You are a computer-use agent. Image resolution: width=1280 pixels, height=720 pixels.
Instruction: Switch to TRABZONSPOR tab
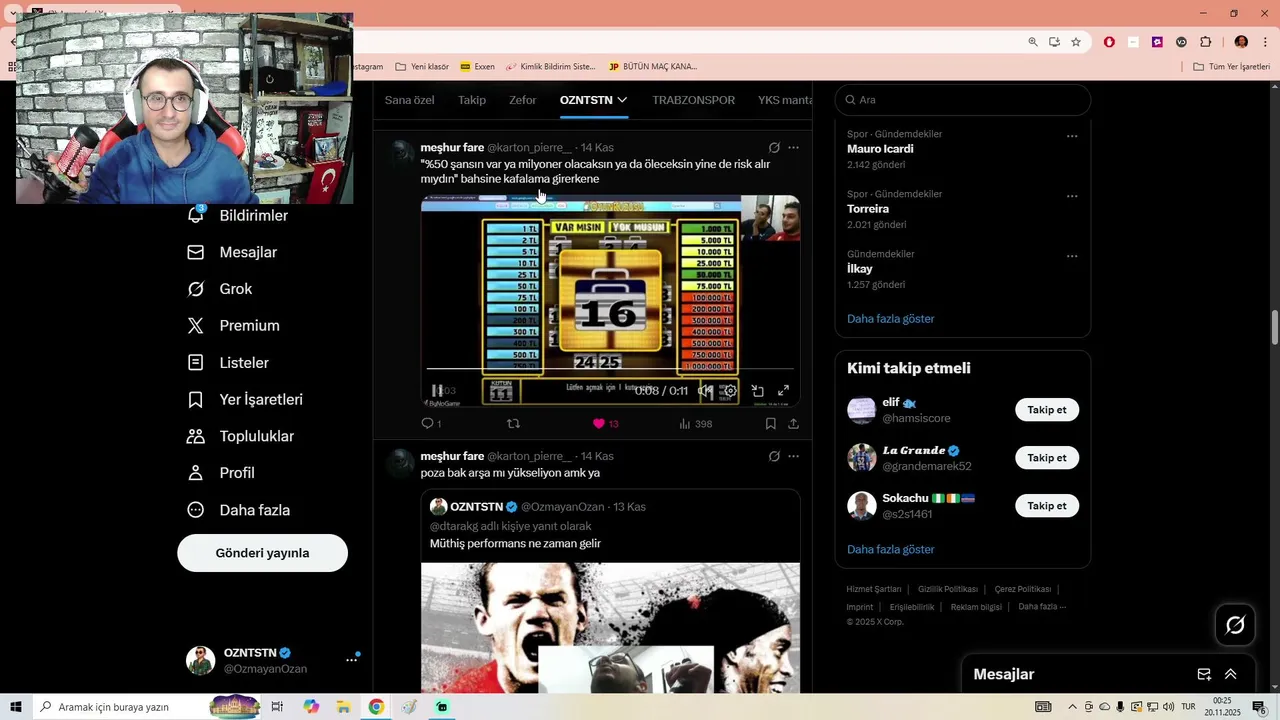point(693,100)
